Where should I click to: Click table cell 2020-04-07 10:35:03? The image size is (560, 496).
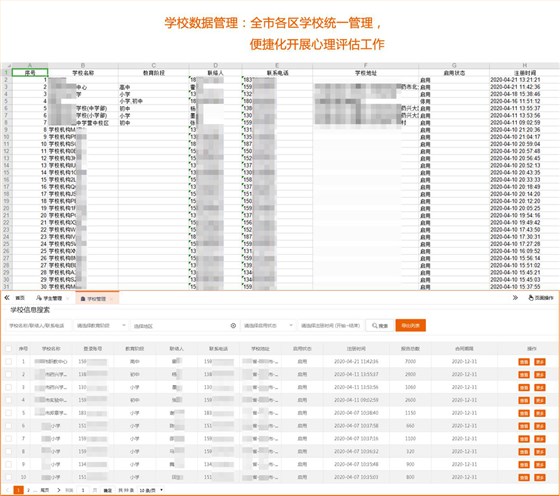point(356,477)
